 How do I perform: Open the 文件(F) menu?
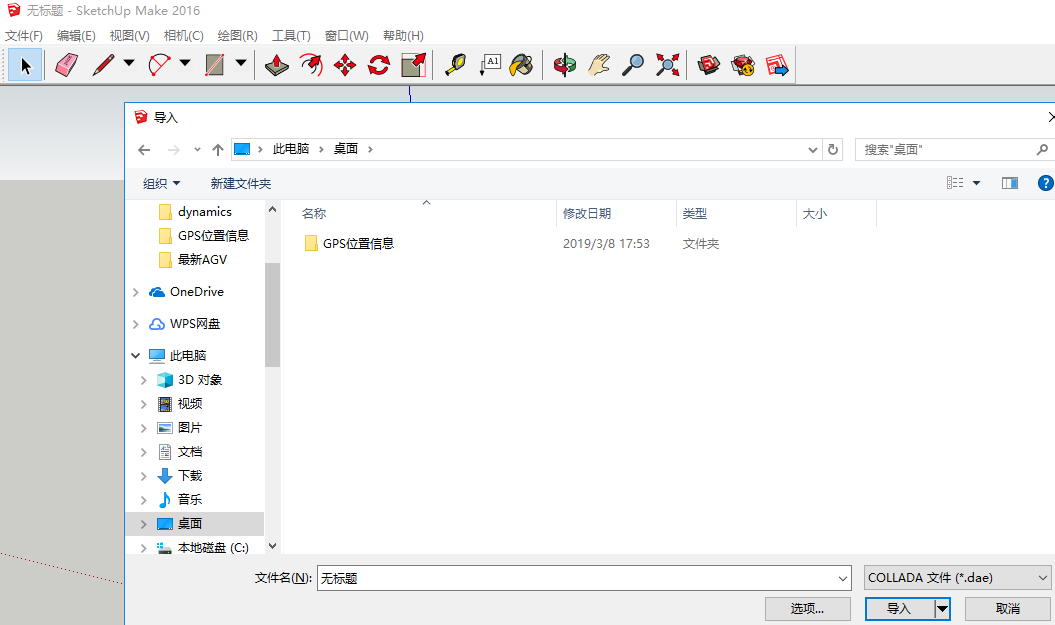click(x=24, y=36)
